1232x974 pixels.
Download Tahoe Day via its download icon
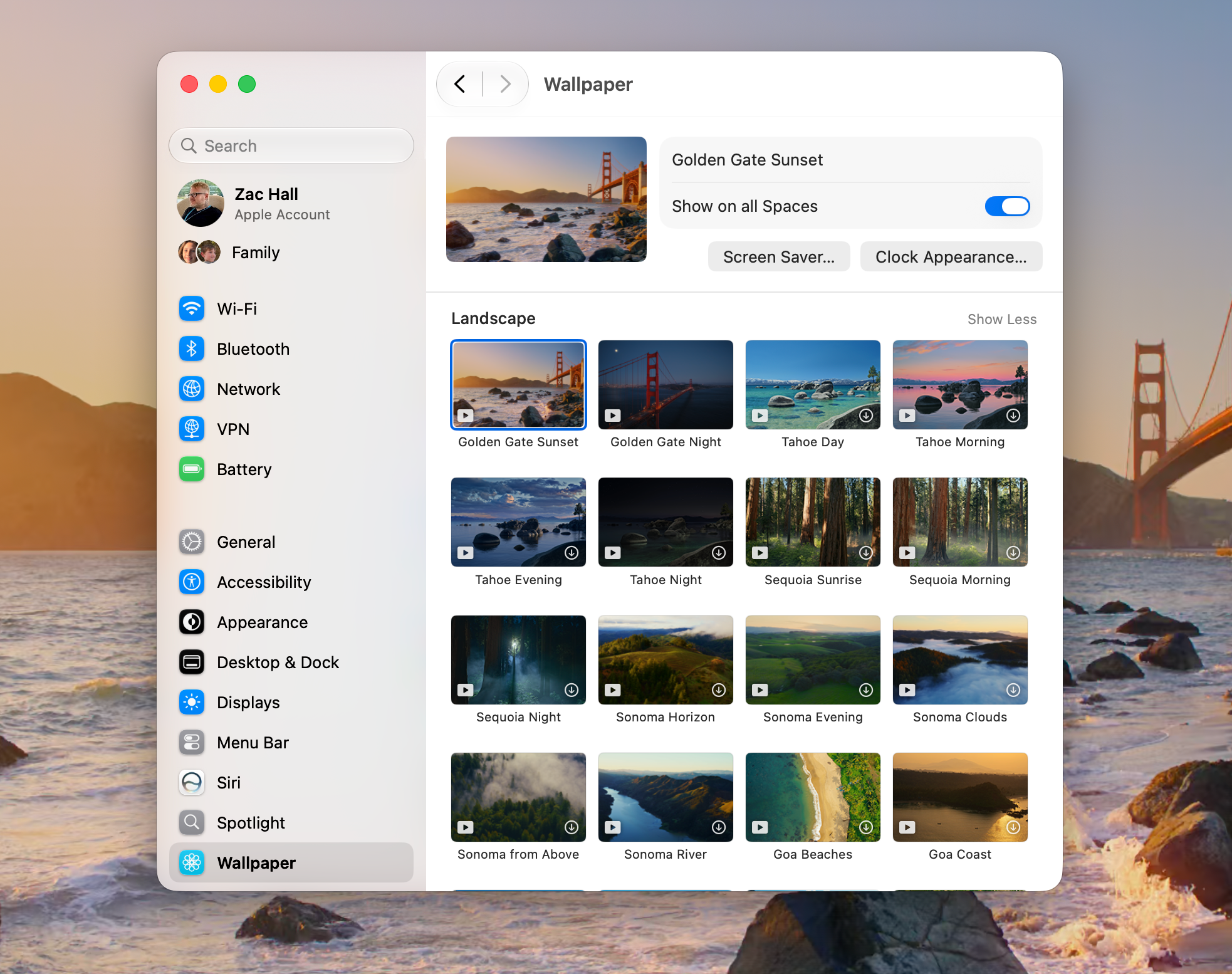click(866, 416)
